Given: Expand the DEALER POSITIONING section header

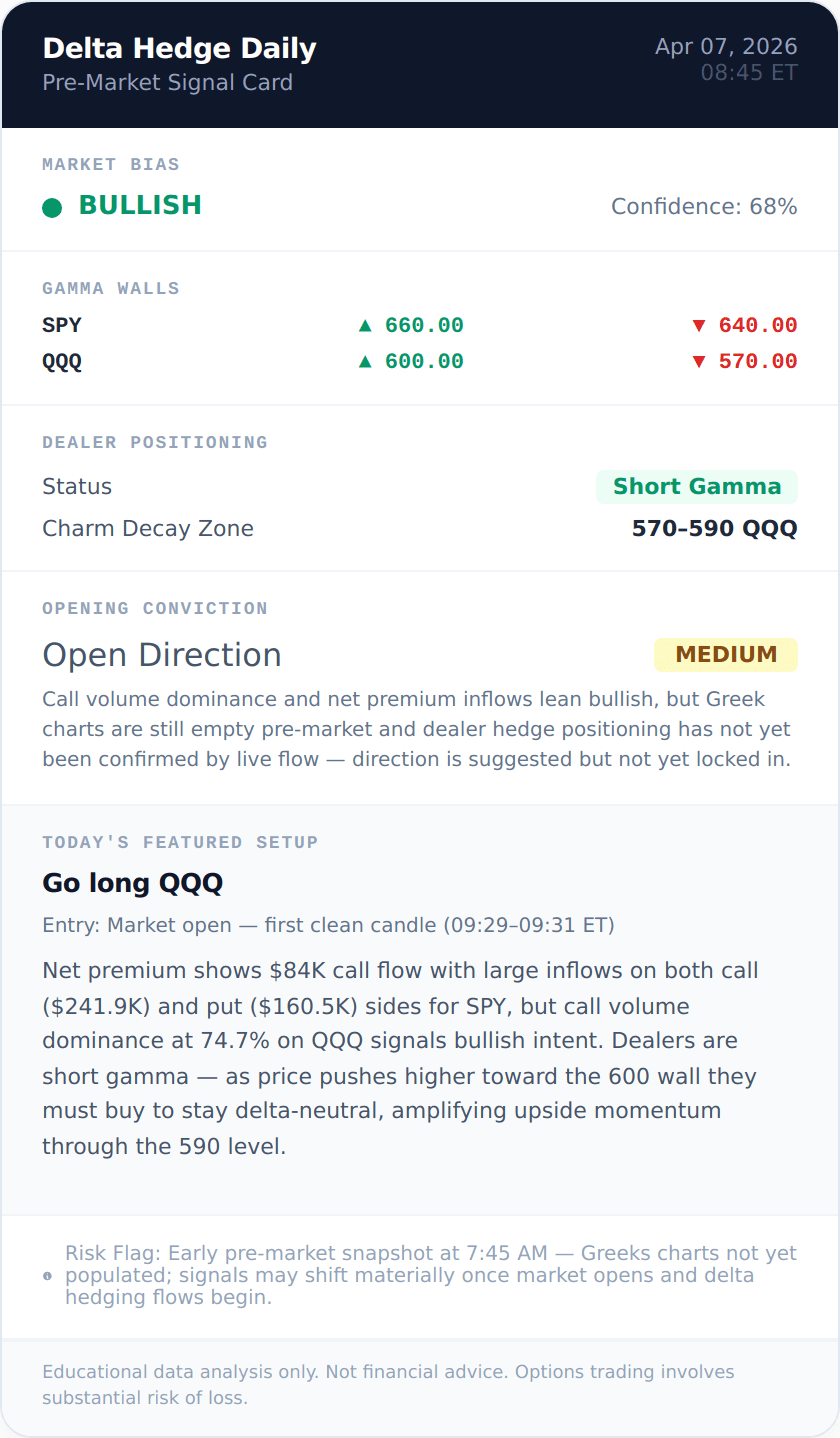Looking at the screenshot, I should 155,442.
